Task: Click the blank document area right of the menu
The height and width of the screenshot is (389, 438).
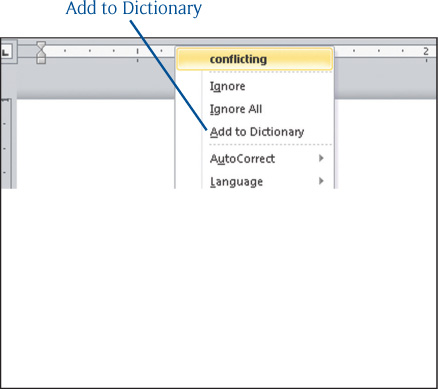Action: [385, 143]
